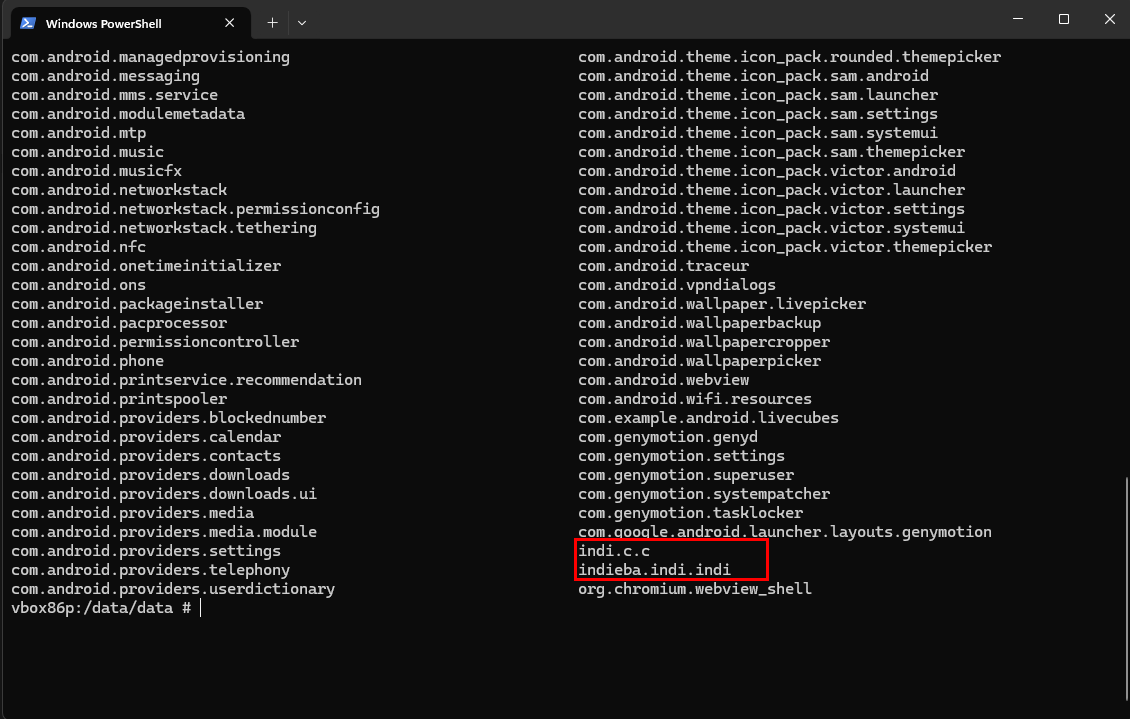Click the text com.android.music
Viewport: 1130px width, 719px height.
87,152
